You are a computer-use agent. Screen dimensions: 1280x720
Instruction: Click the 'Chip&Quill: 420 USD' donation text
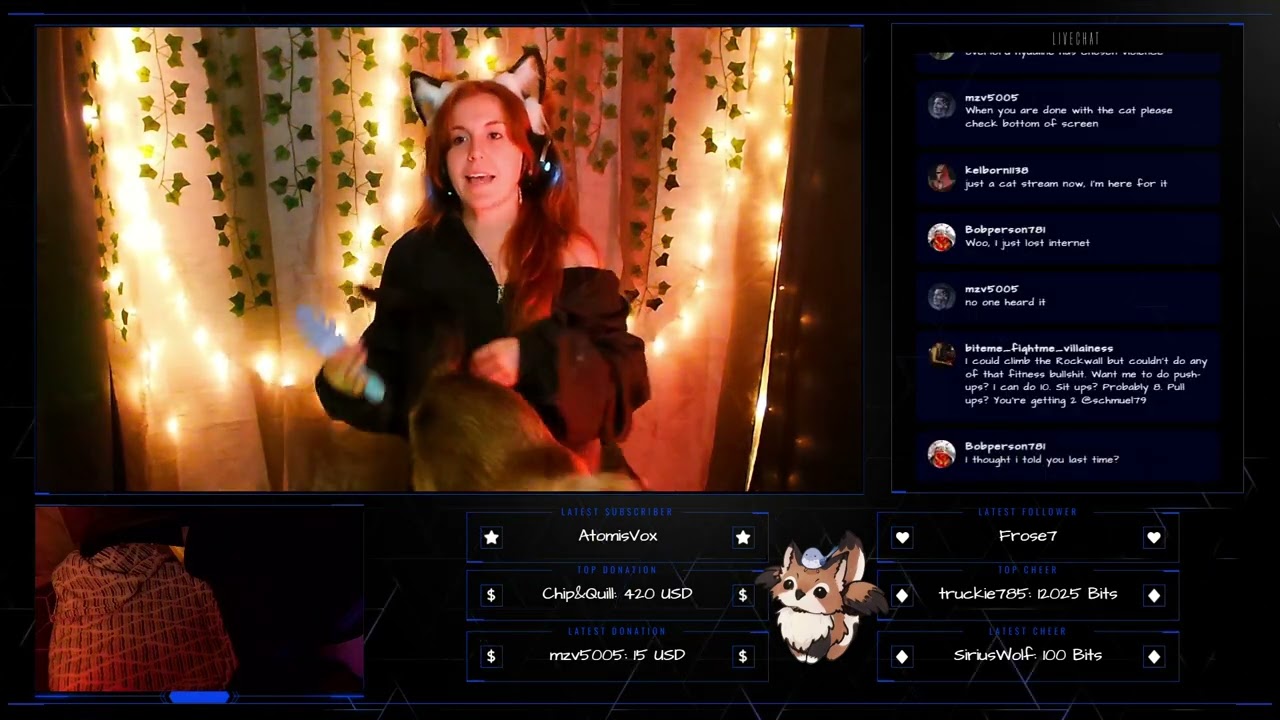click(x=617, y=594)
